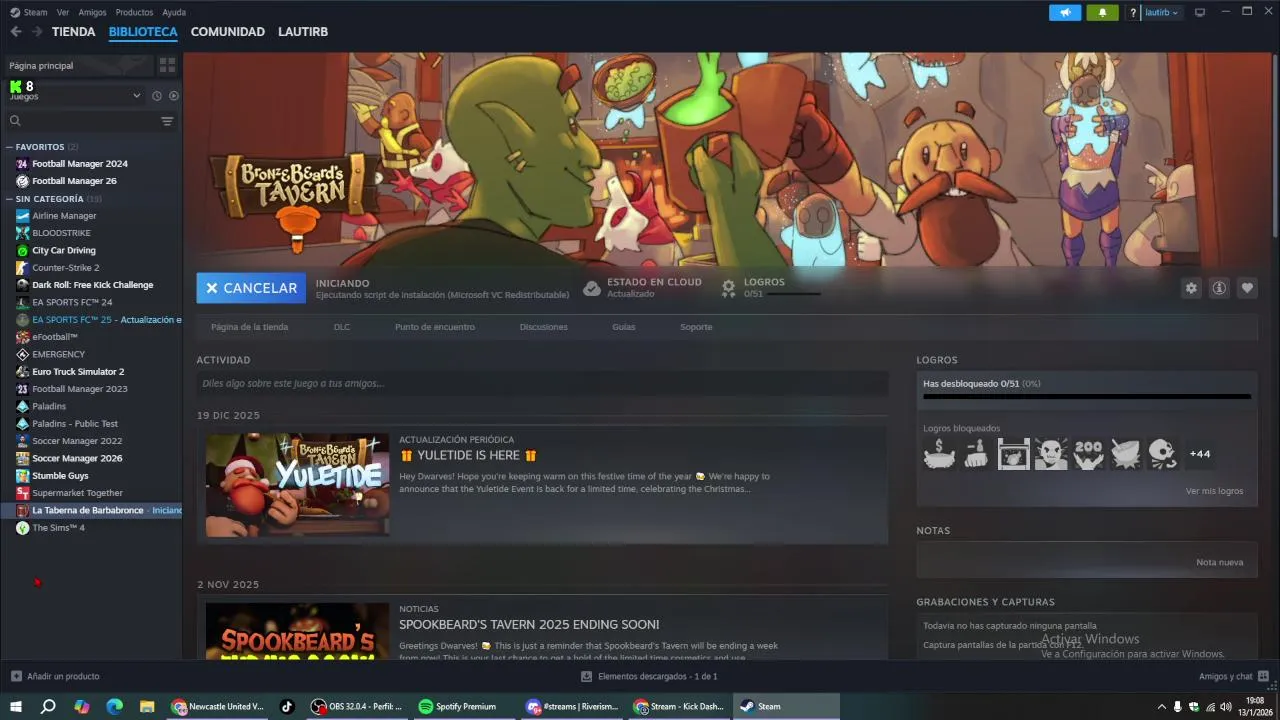Create a Nota nueva
Image resolution: width=1280 pixels, height=720 pixels.
click(x=1219, y=562)
